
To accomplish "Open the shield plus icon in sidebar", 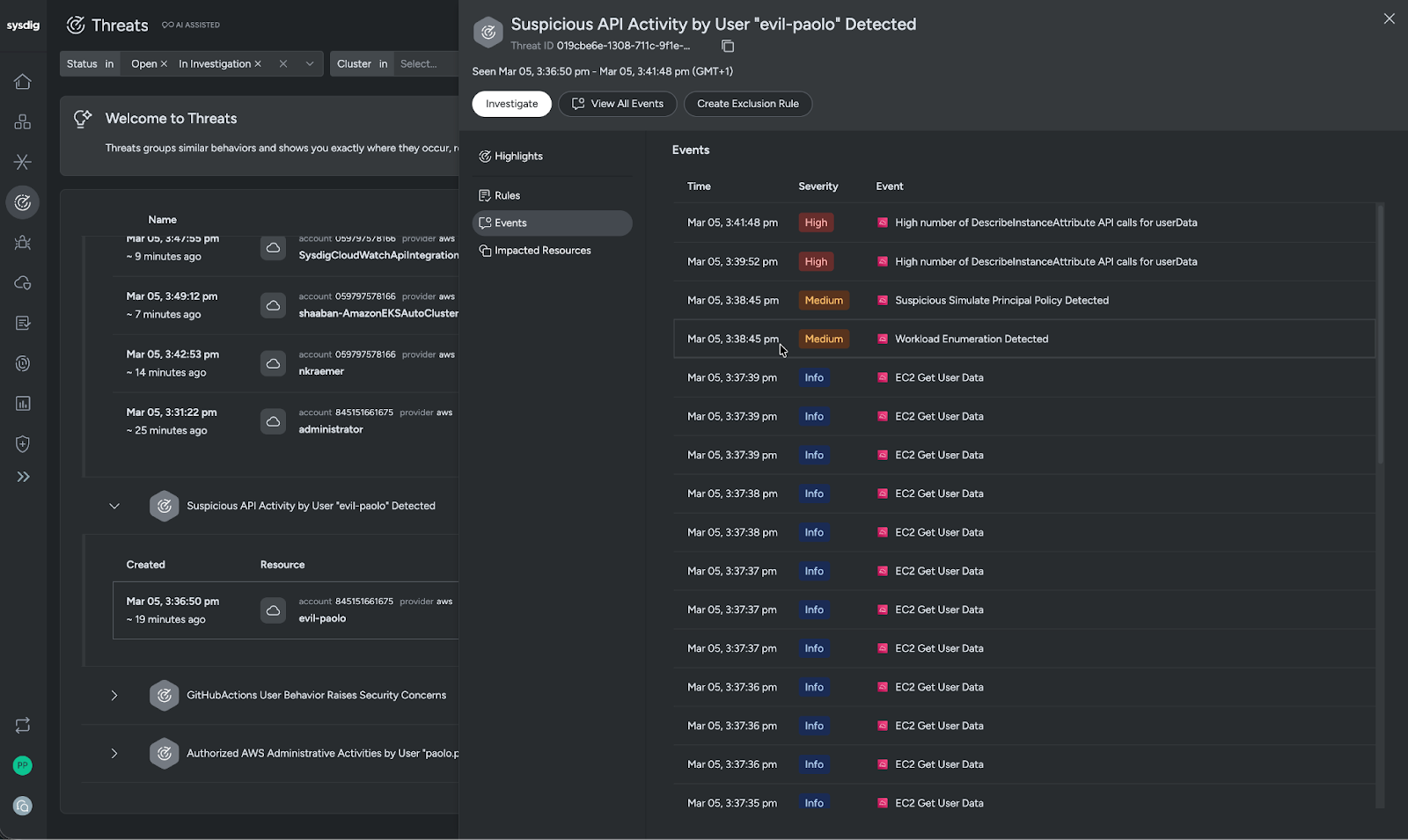I will (23, 443).
